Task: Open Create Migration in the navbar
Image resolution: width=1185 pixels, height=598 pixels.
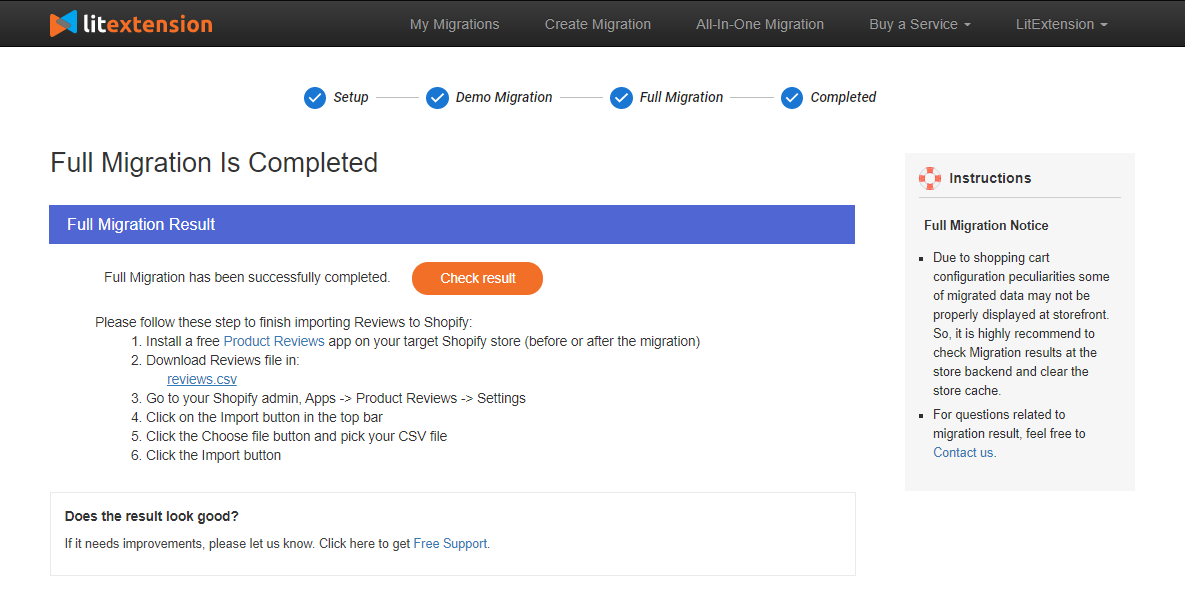Action: [x=598, y=24]
